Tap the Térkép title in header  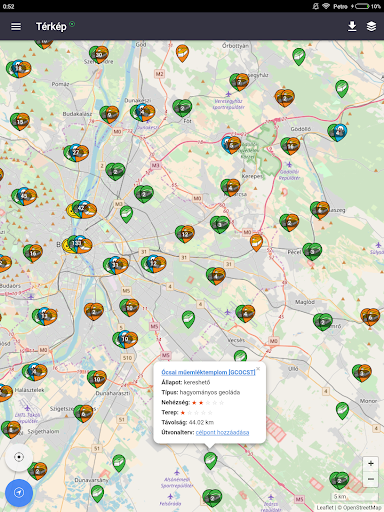coord(51,26)
